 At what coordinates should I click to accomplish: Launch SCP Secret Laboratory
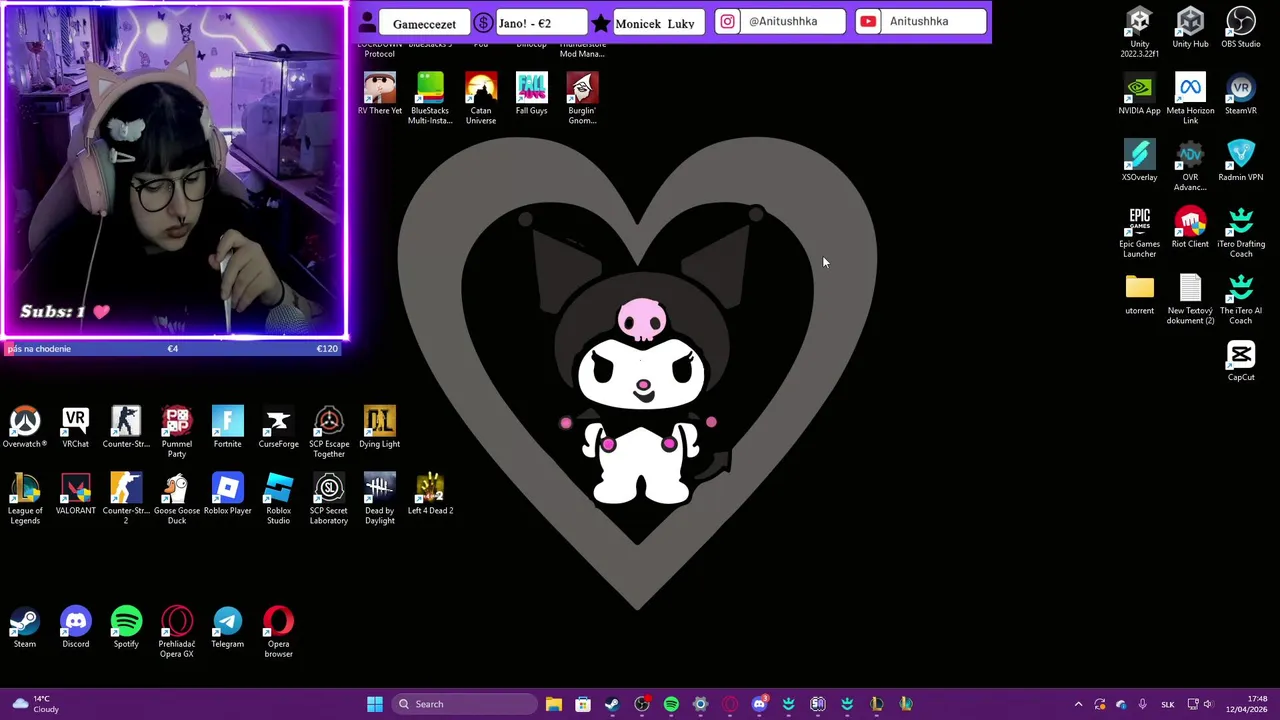329,499
